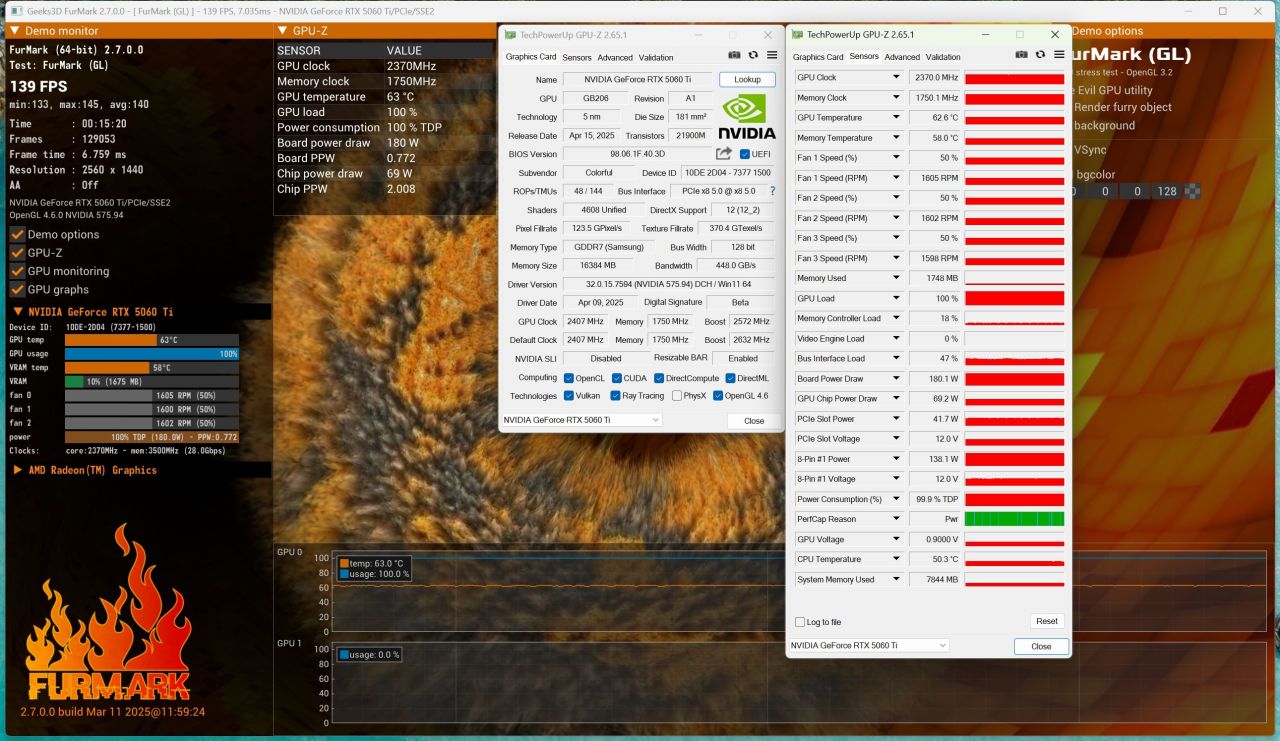Image resolution: width=1280 pixels, height=741 pixels.
Task: Click the bgcolor alpha value 128
Action: coord(1166,191)
